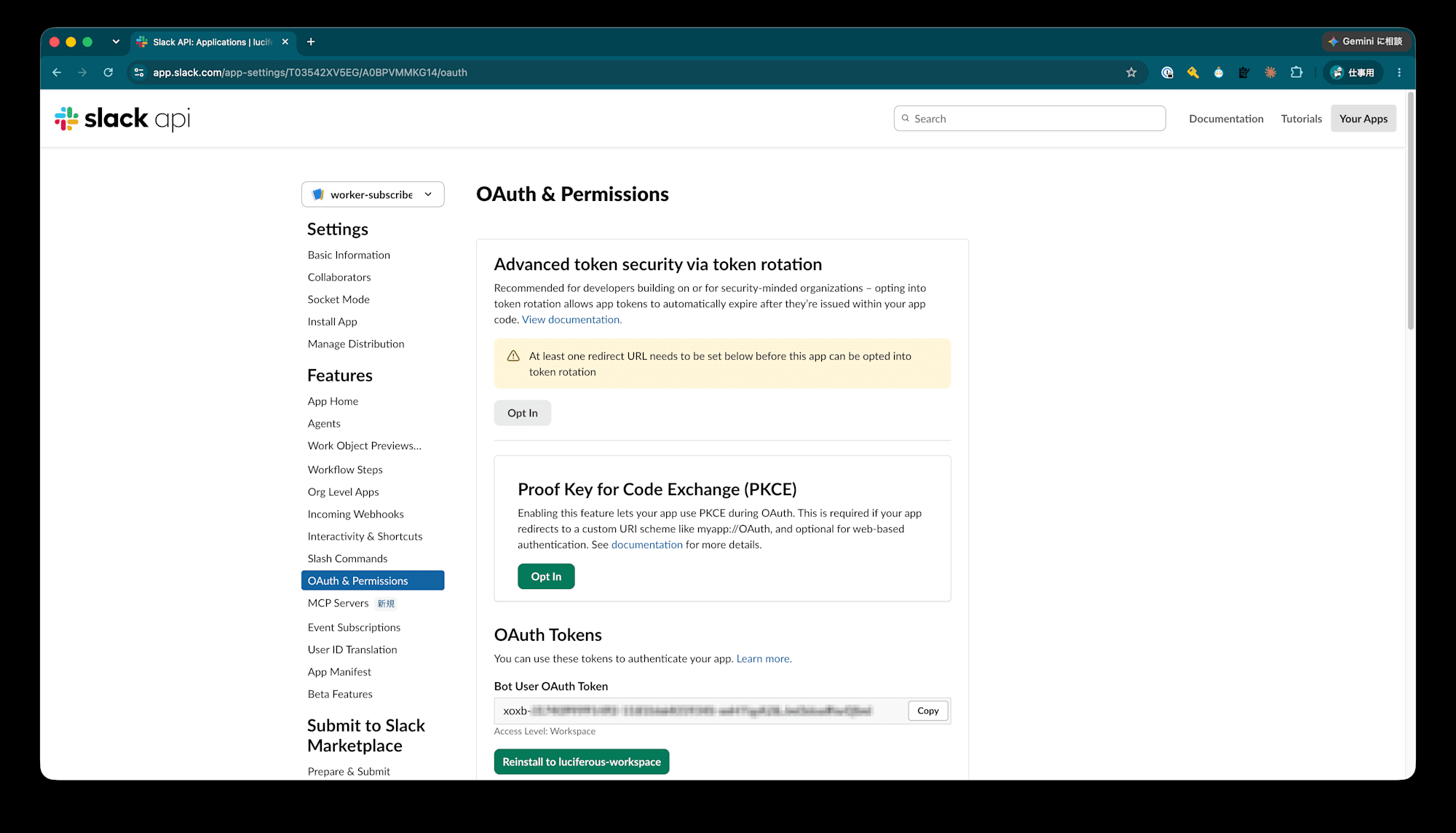Viewport: 1456px width, 833px height.
Task: Open Work Object Previews
Action: [x=364, y=446]
